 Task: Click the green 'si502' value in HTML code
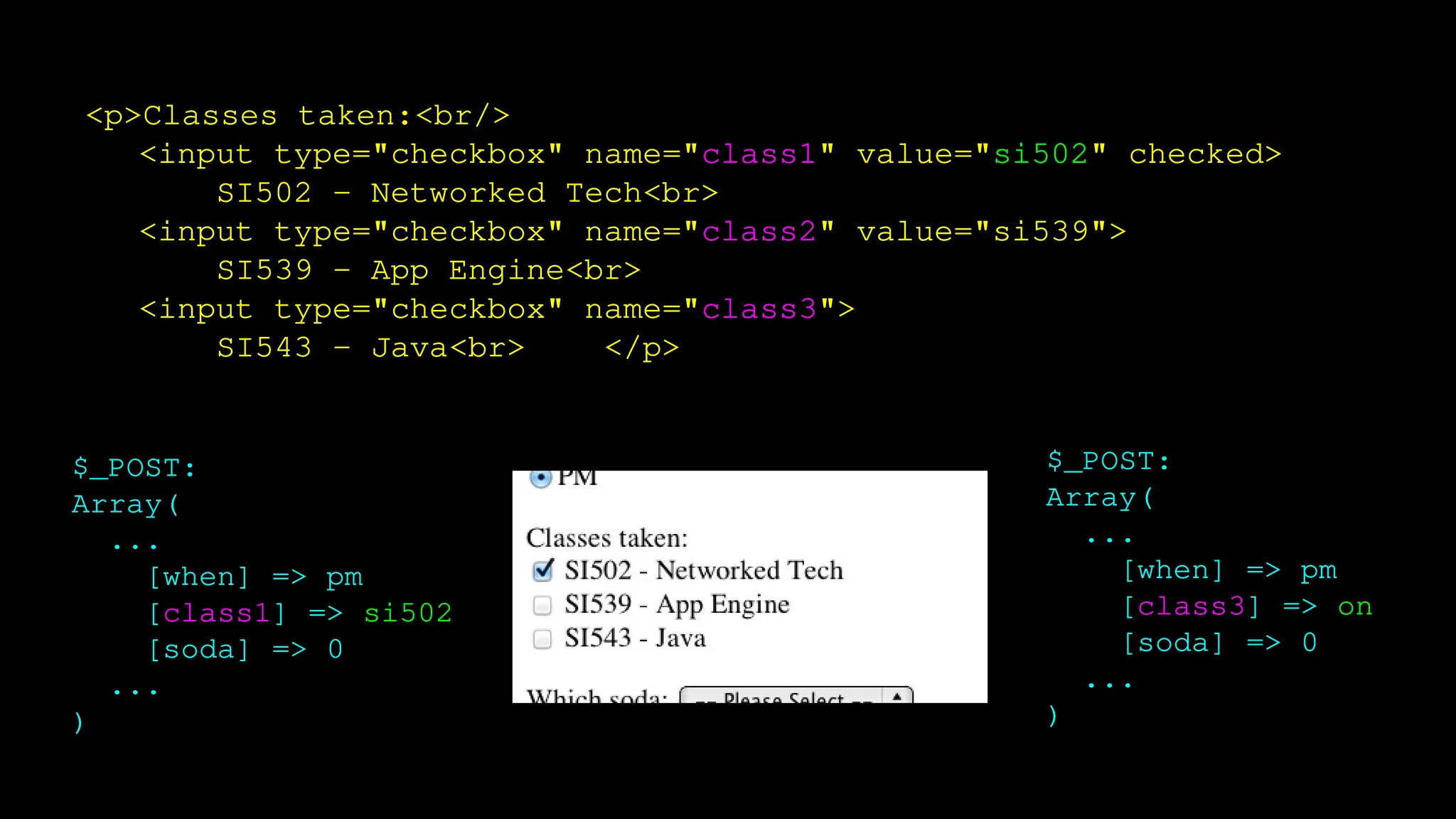1040,154
